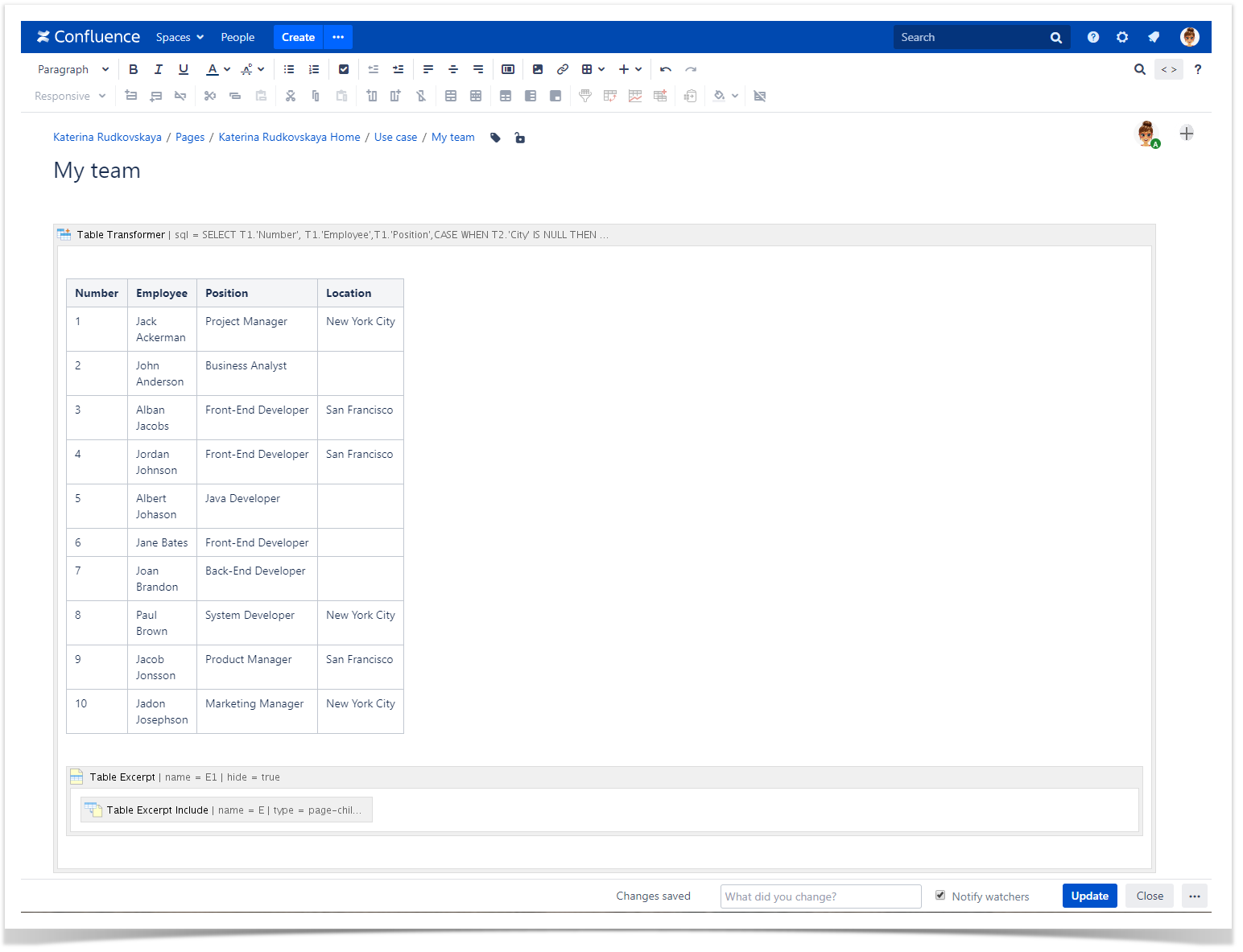Open the page restrictions padlock
The width and height of the screenshot is (1243, 952).
pyautogui.click(x=520, y=138)
